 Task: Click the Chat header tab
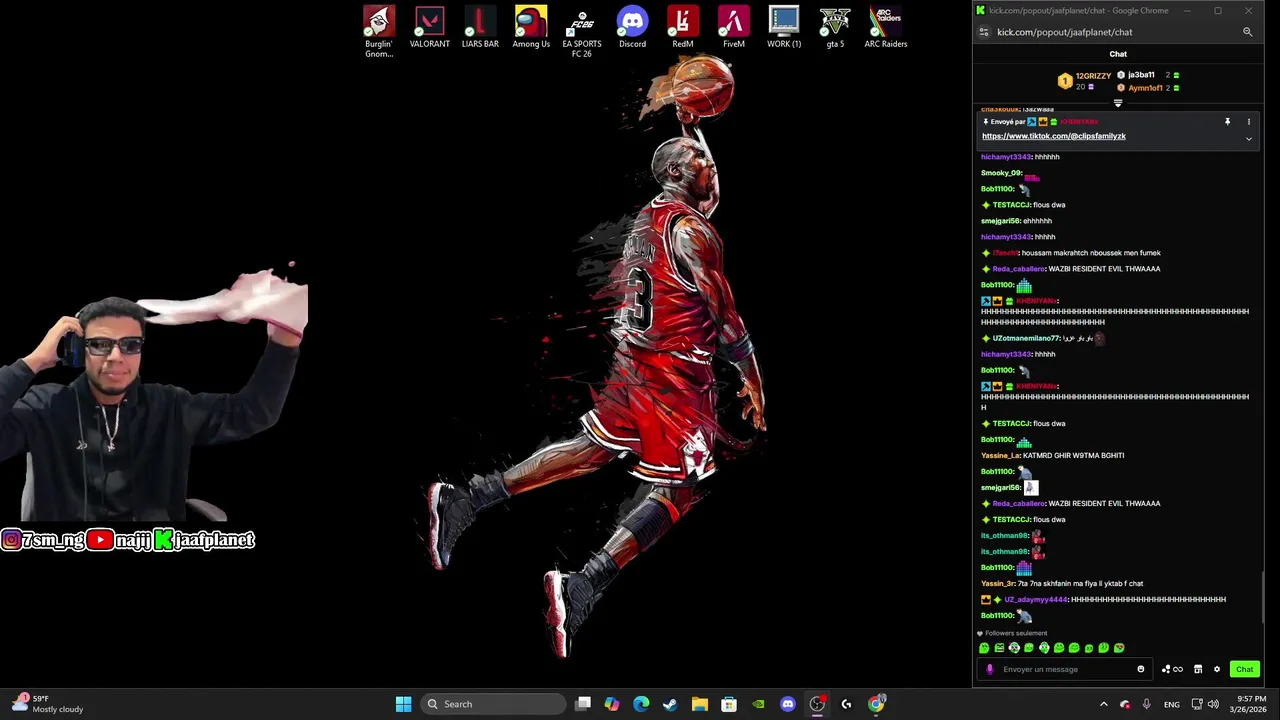pyautogui.click(x=1118, y=54)
